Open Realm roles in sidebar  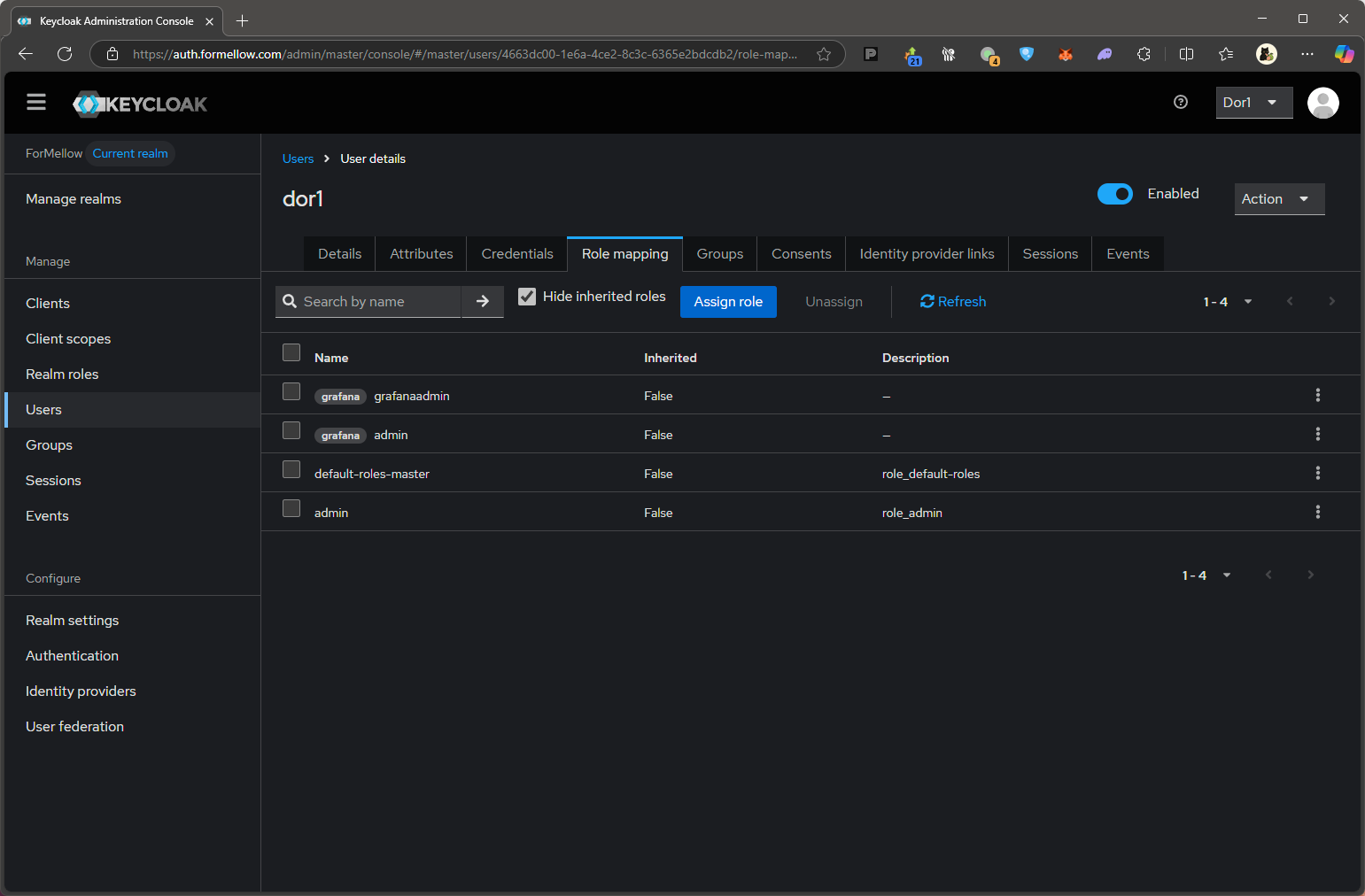click(x=133, y=375)
